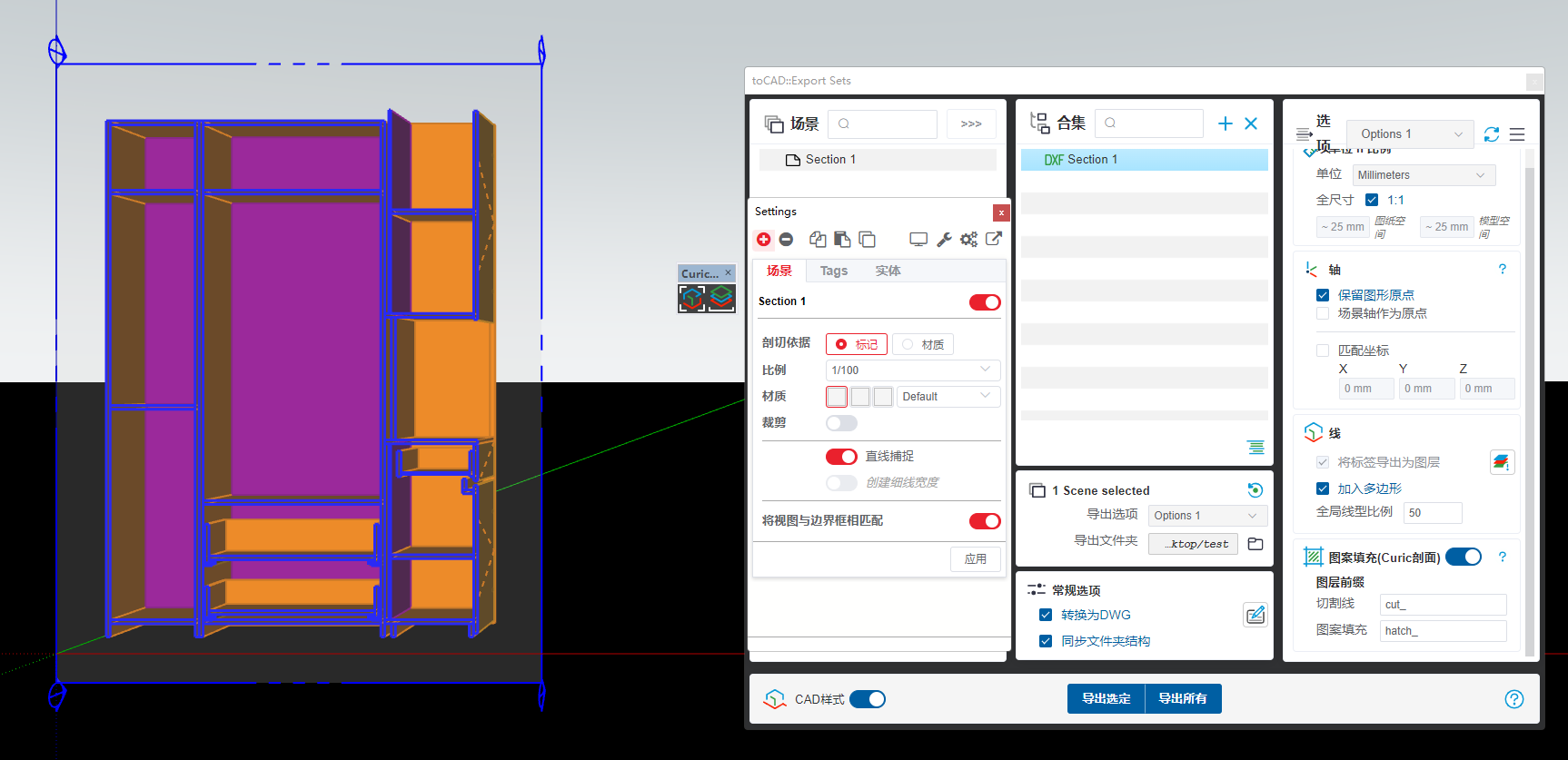Switch to the 实体 tab
Image resolution: width=1568 pixels, height=760 pixels.
(888, 271)
